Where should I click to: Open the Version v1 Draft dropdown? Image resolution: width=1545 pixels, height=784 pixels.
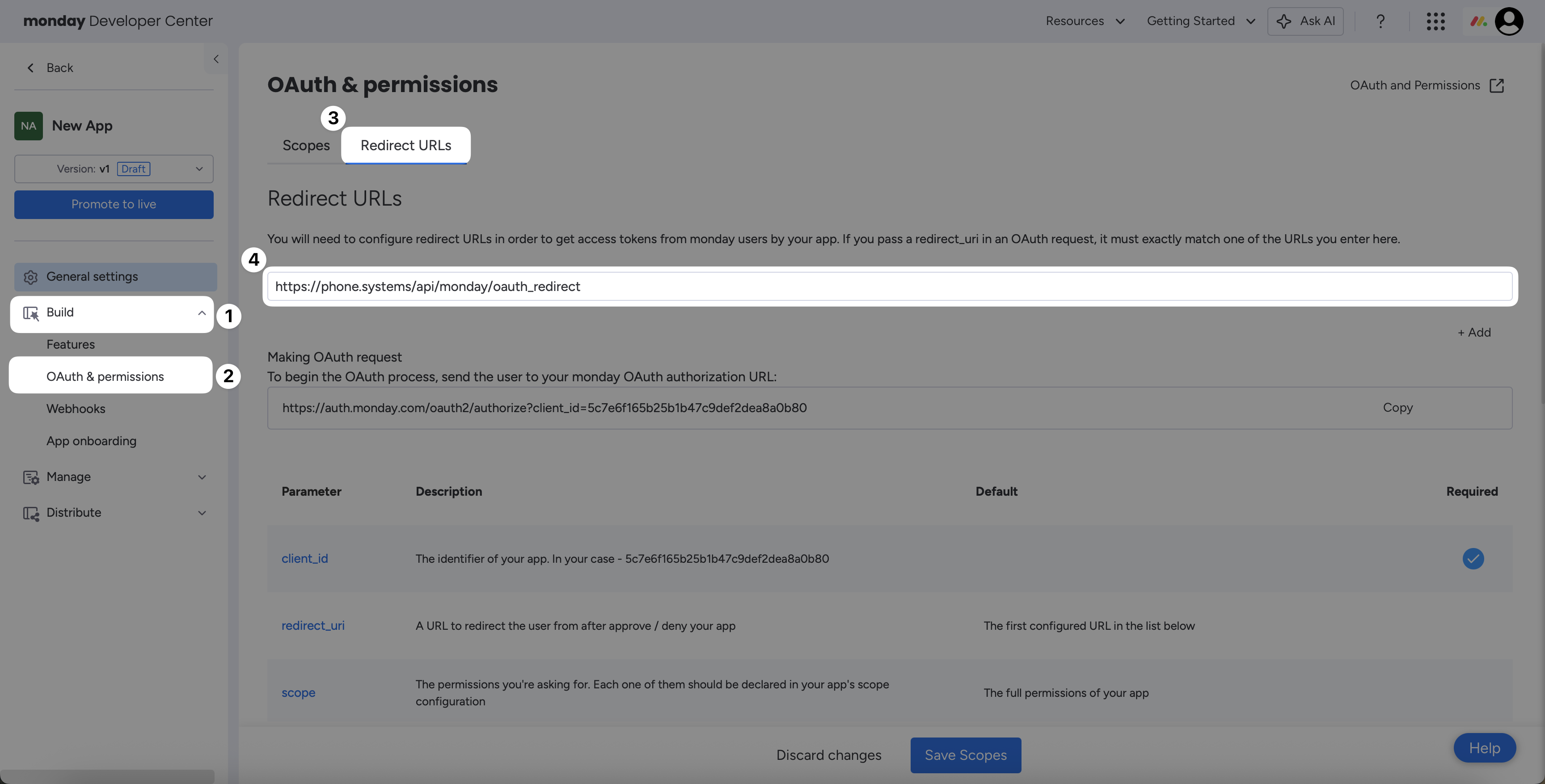point(114,169)
